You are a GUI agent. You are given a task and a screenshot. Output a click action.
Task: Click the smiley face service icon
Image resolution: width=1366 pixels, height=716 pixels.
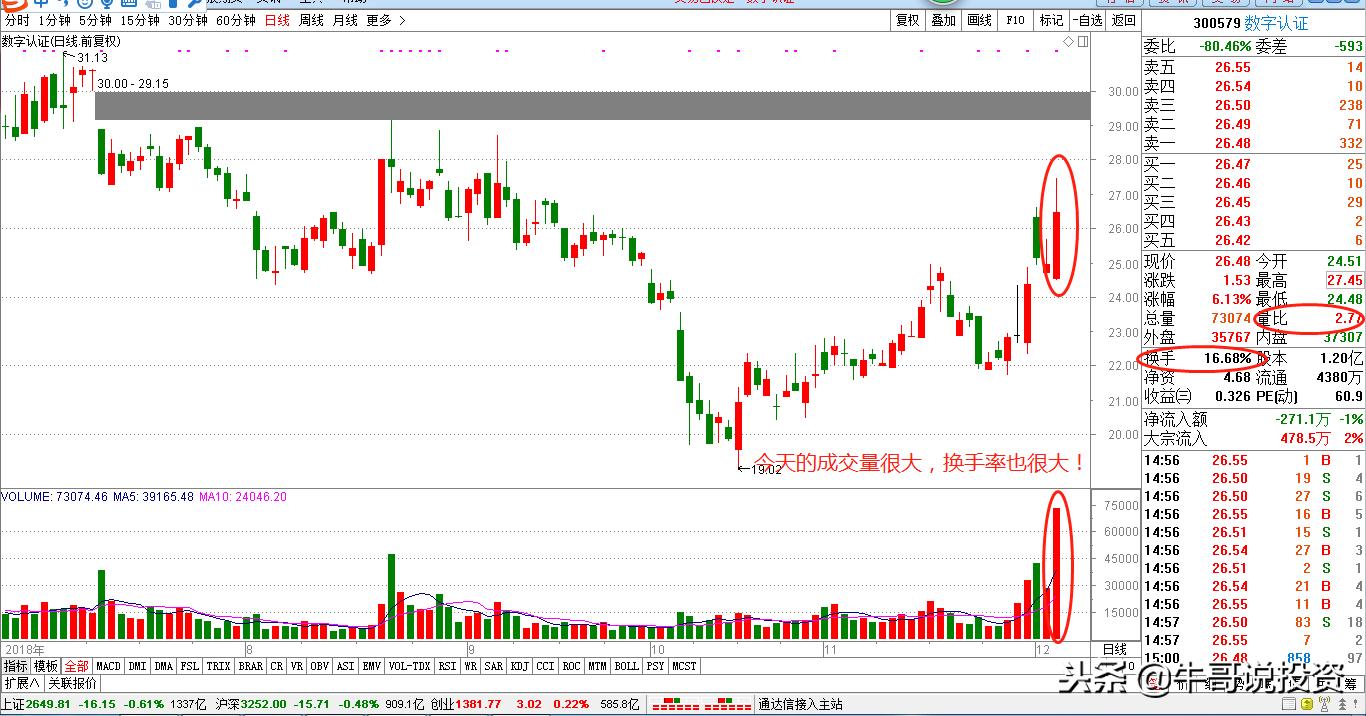pos(85,6)
